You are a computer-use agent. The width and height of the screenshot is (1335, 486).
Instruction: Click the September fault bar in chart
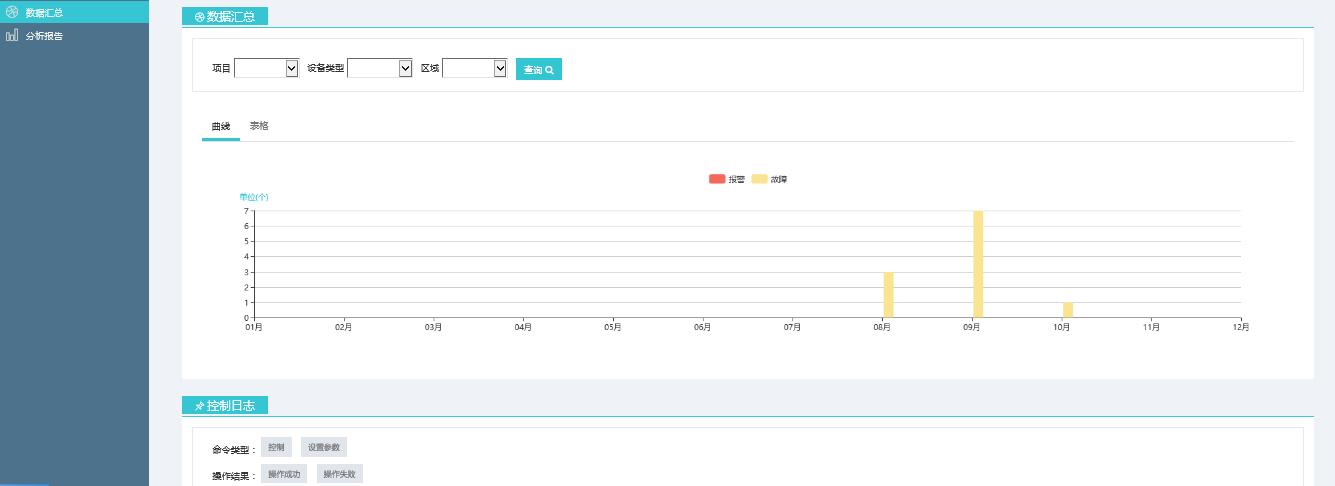978,264
